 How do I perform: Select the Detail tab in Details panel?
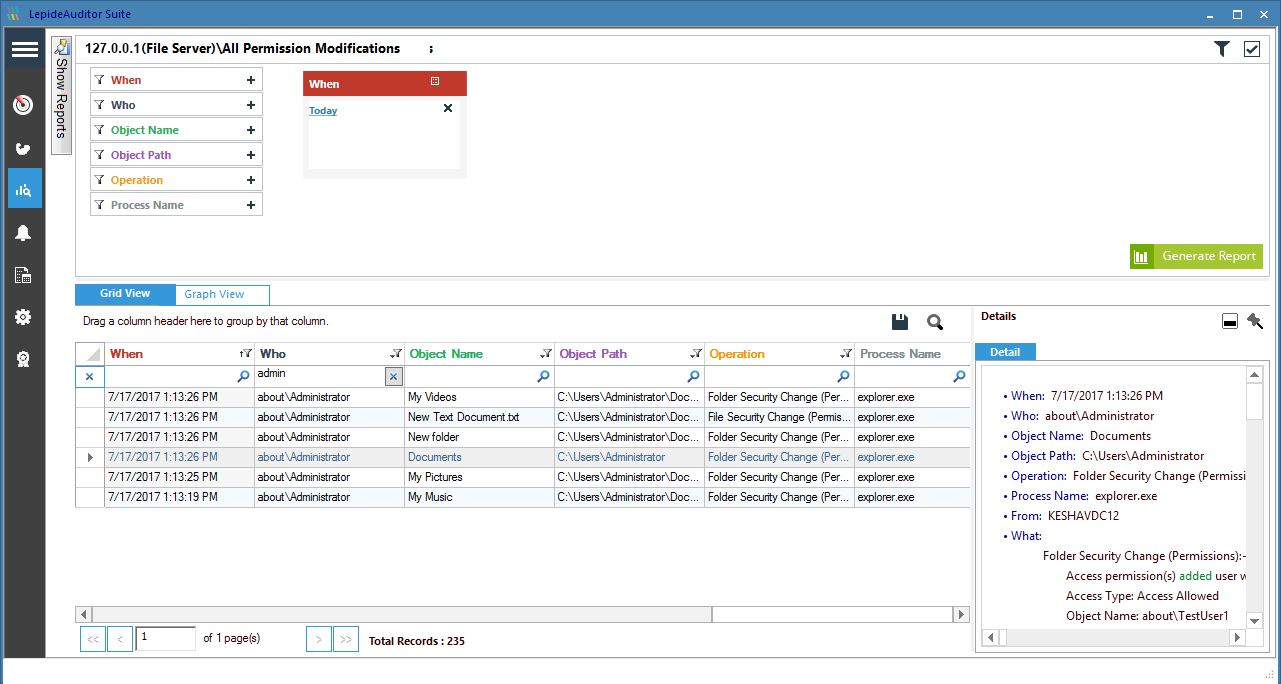(x=1005, y=352)
